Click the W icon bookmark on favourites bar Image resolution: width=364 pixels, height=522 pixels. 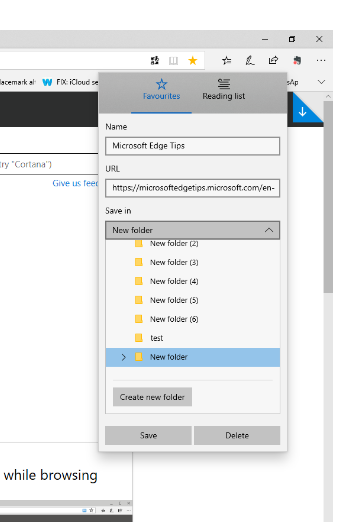pyautogui.click(x=47, y=82)
